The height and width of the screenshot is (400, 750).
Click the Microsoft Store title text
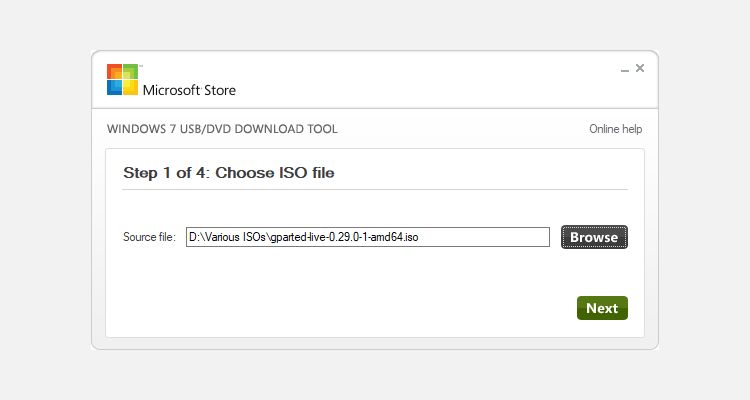(189, 91)
